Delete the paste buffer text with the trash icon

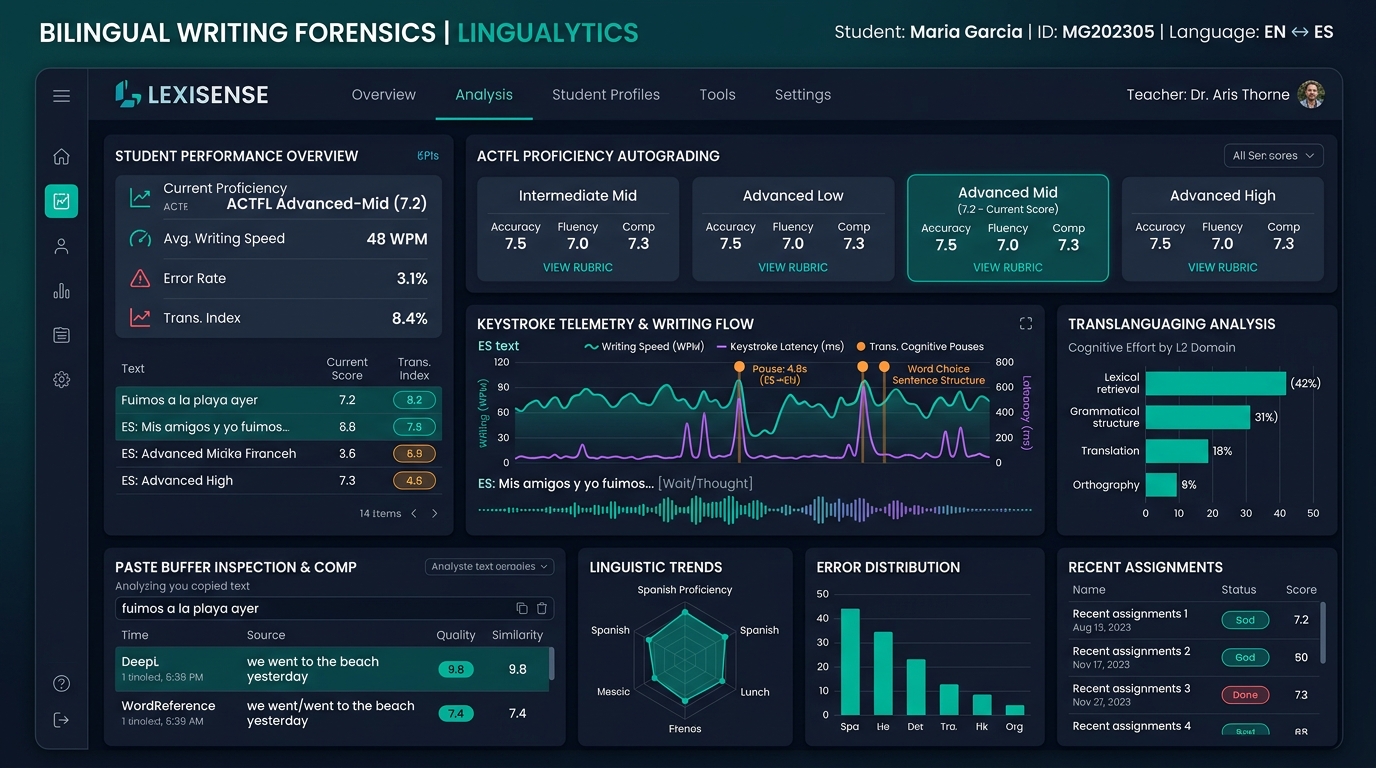541,608
